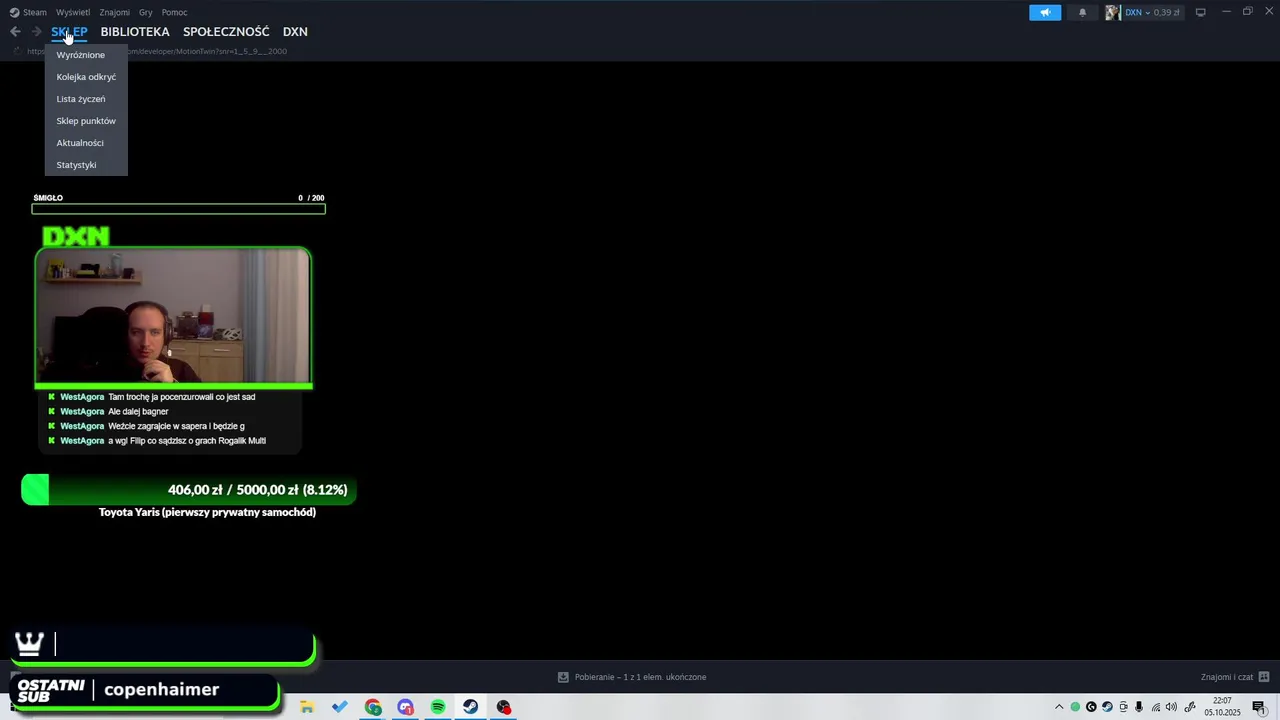Enter Steam Big Picture mode icon
Image resolution: width=1280 pixels, height=720 pixels.
point(1200,12)
